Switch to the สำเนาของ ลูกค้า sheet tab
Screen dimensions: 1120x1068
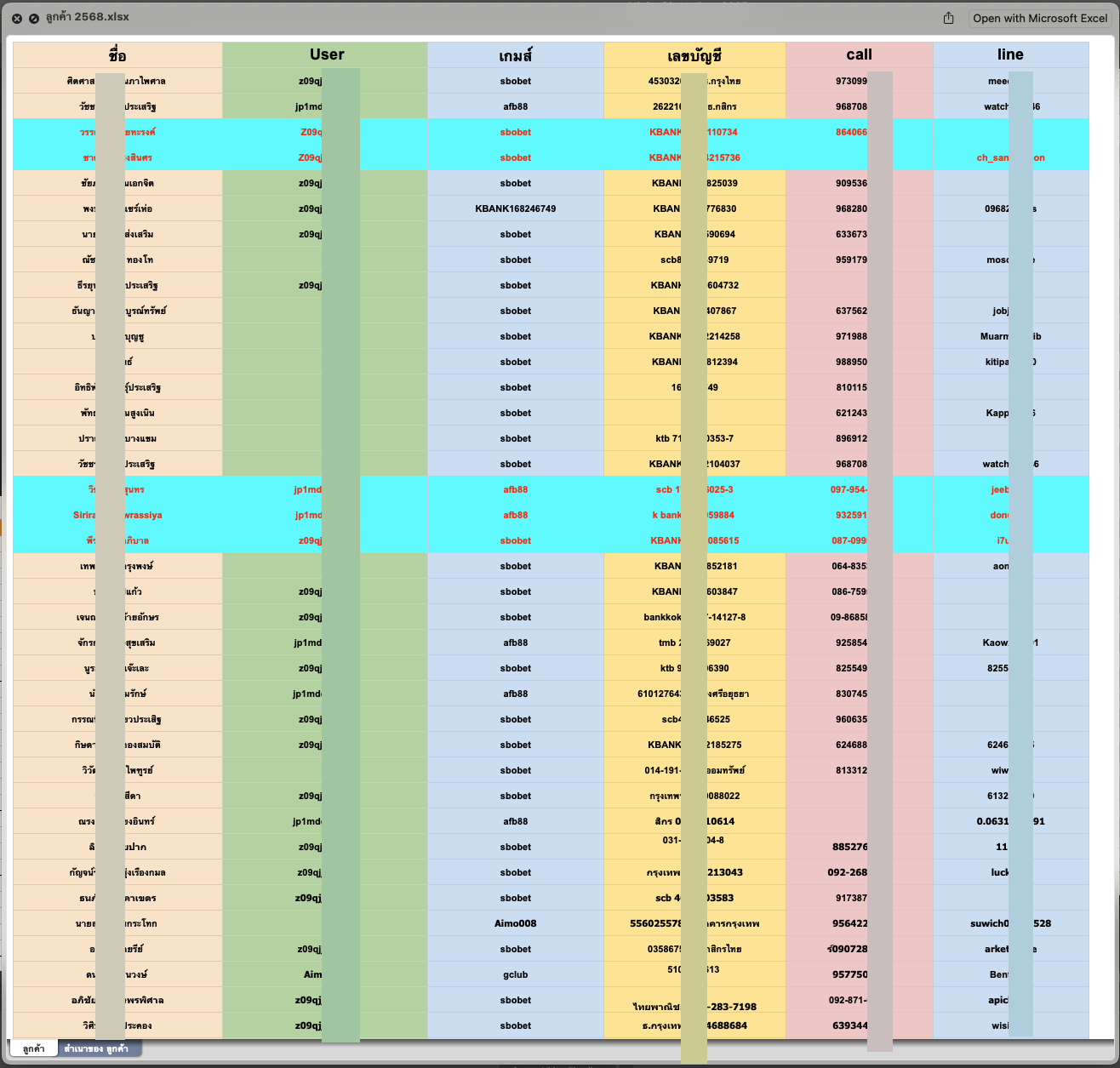[x=97, y=1048]
